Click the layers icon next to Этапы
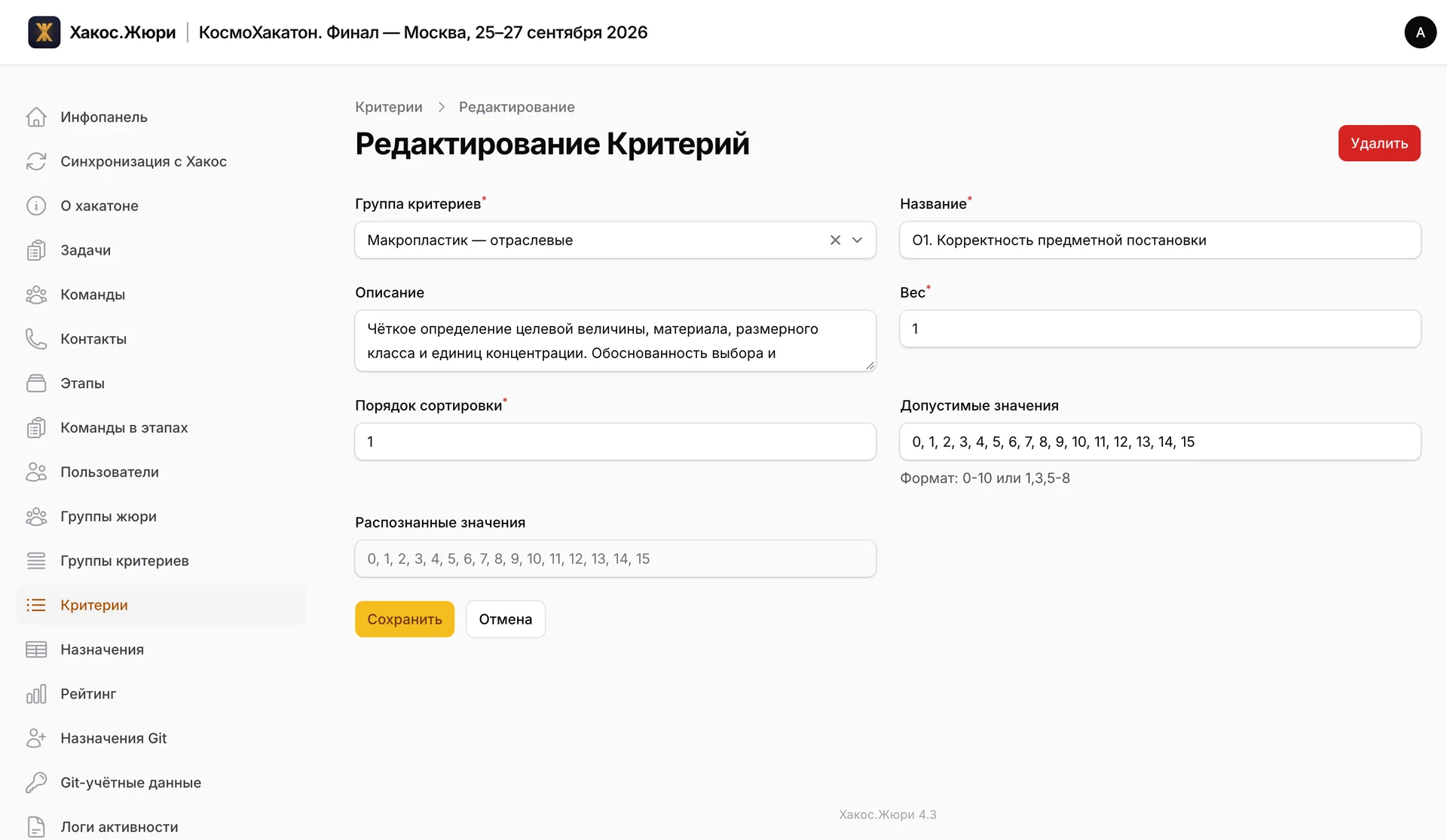 click(x=36, y=383)
